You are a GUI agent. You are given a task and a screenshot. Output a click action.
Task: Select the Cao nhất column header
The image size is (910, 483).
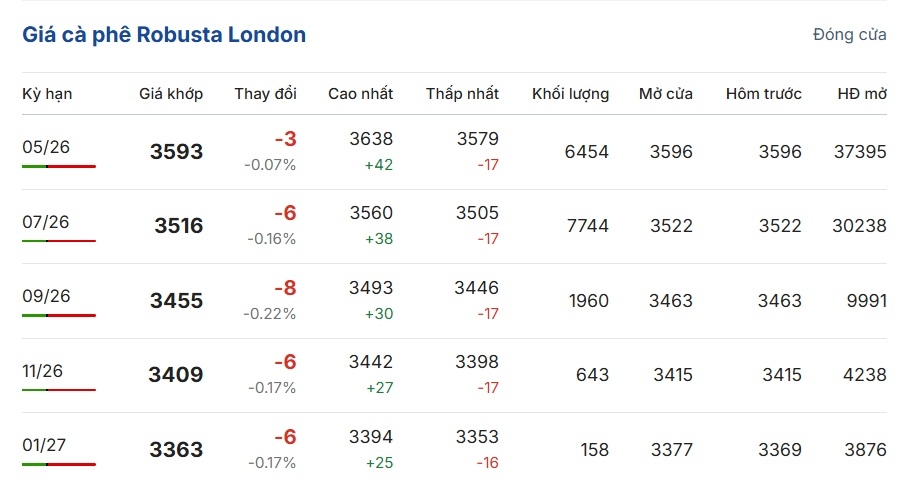(x=360, y=94)
